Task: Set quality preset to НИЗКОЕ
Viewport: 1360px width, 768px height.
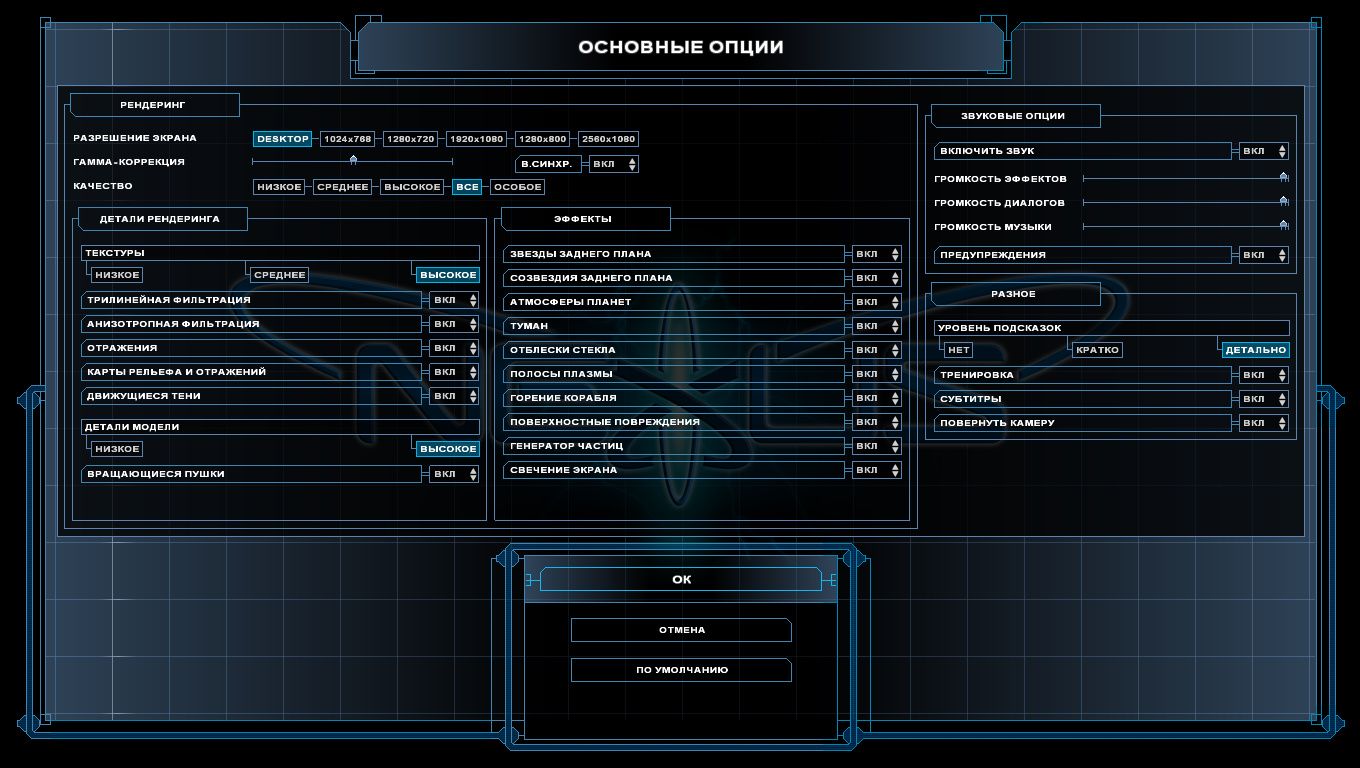Action: pos(279,187)
